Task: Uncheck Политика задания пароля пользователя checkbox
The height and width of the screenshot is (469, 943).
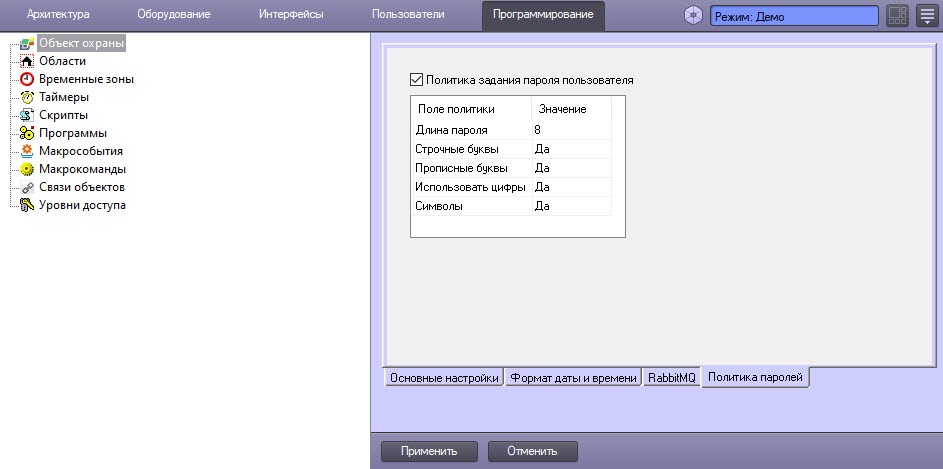Action: [x=417, y=79]
